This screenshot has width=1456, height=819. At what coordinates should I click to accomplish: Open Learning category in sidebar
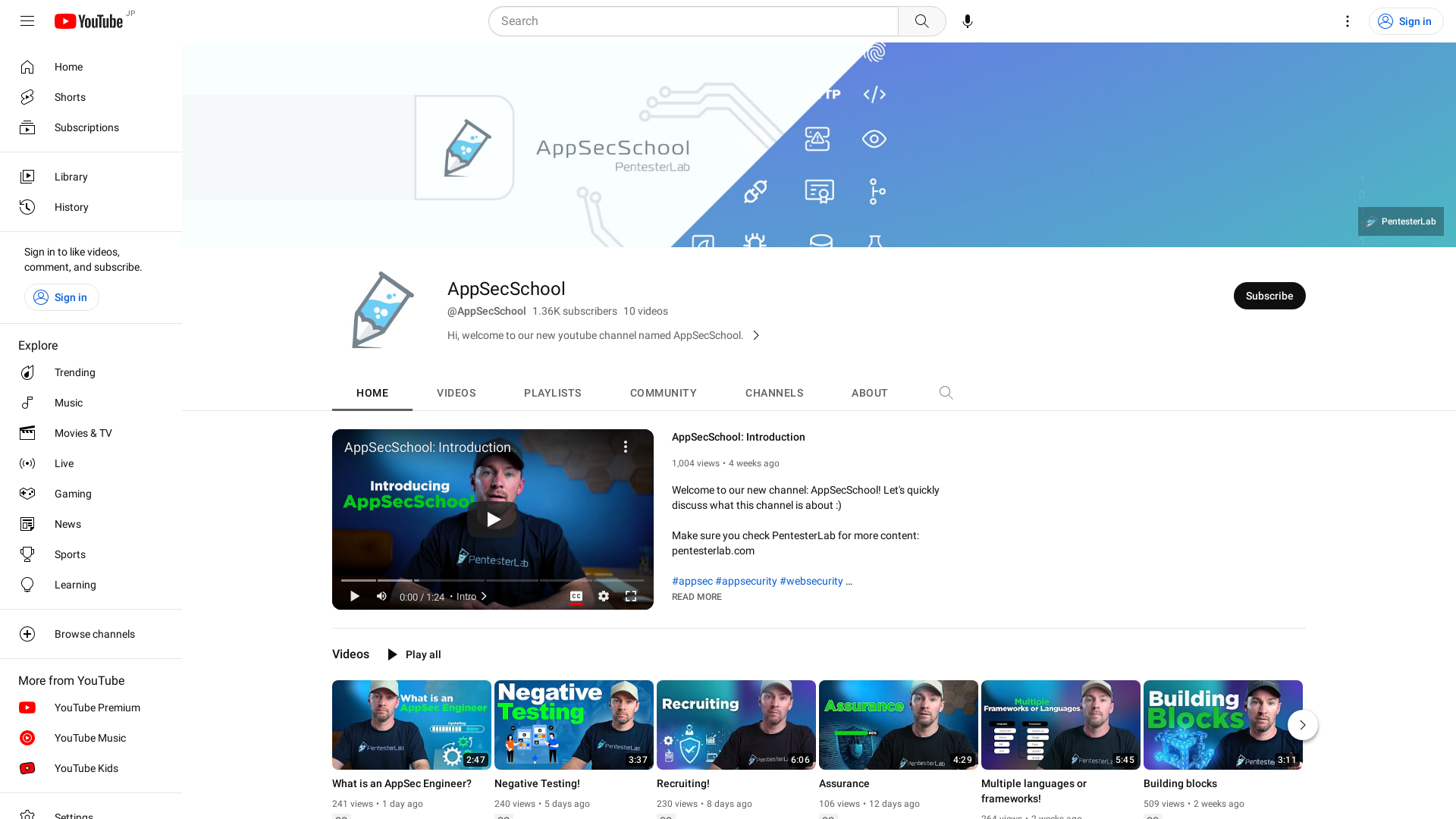coord(91,585)
